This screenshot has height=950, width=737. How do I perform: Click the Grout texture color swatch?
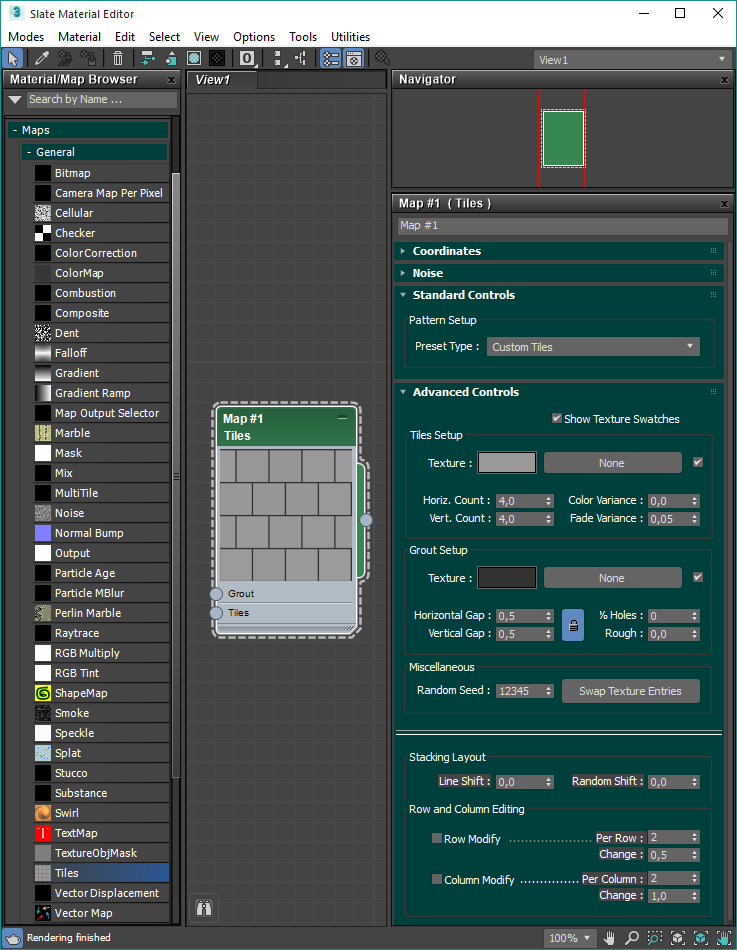click(507, 578)
